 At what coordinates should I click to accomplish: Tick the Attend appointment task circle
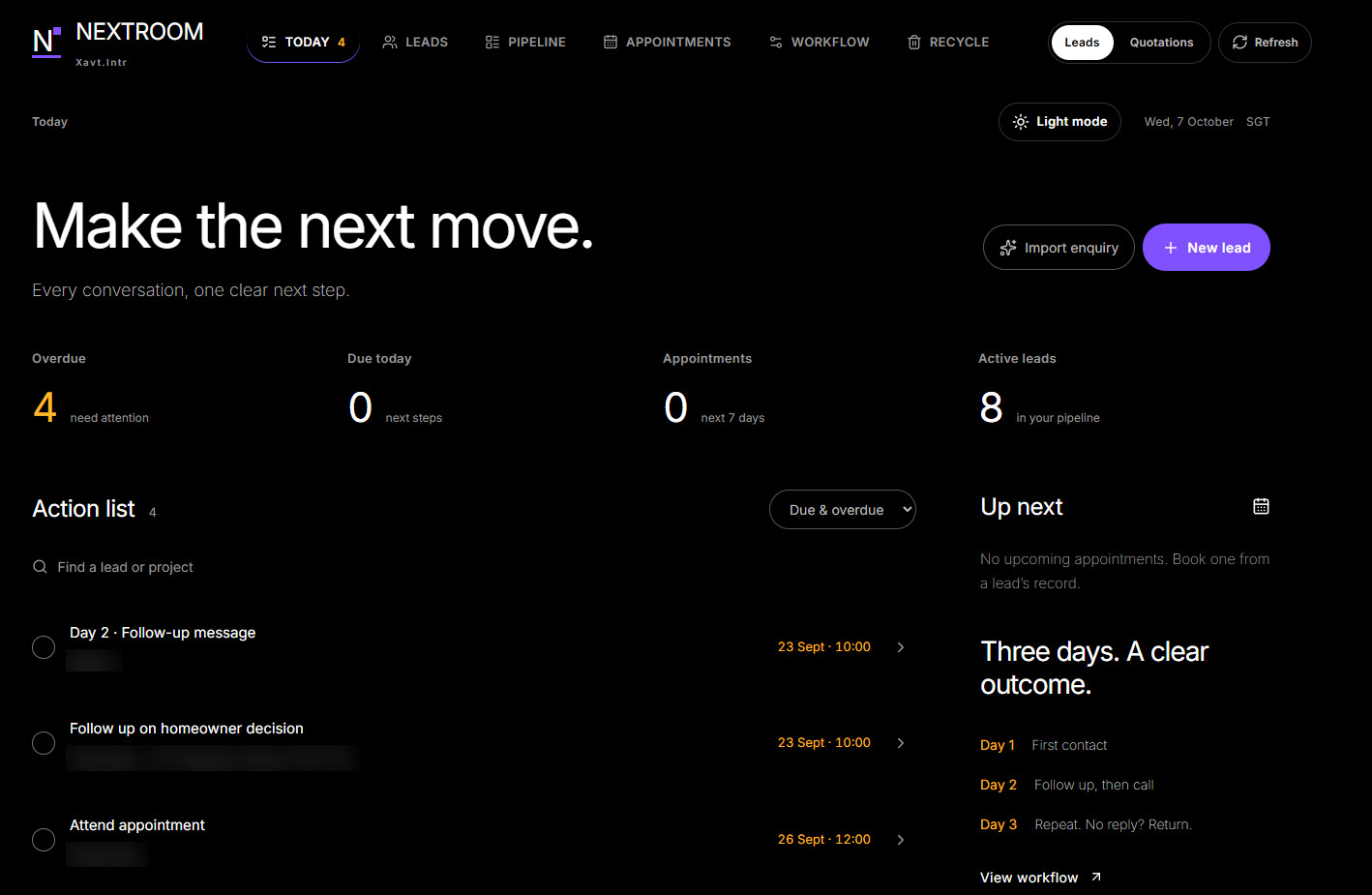(x=44, y=840)
